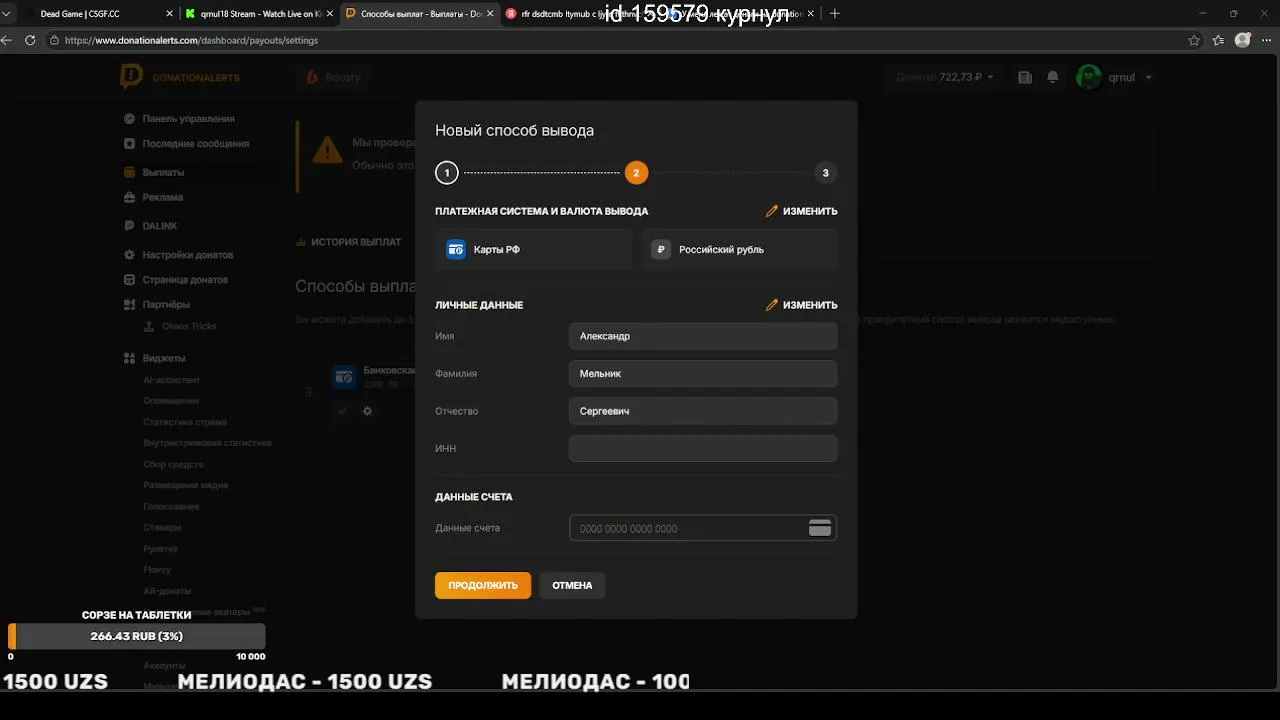Open DALINK in the sidebar
1280x720 pixels.
(x=159, y=226)
